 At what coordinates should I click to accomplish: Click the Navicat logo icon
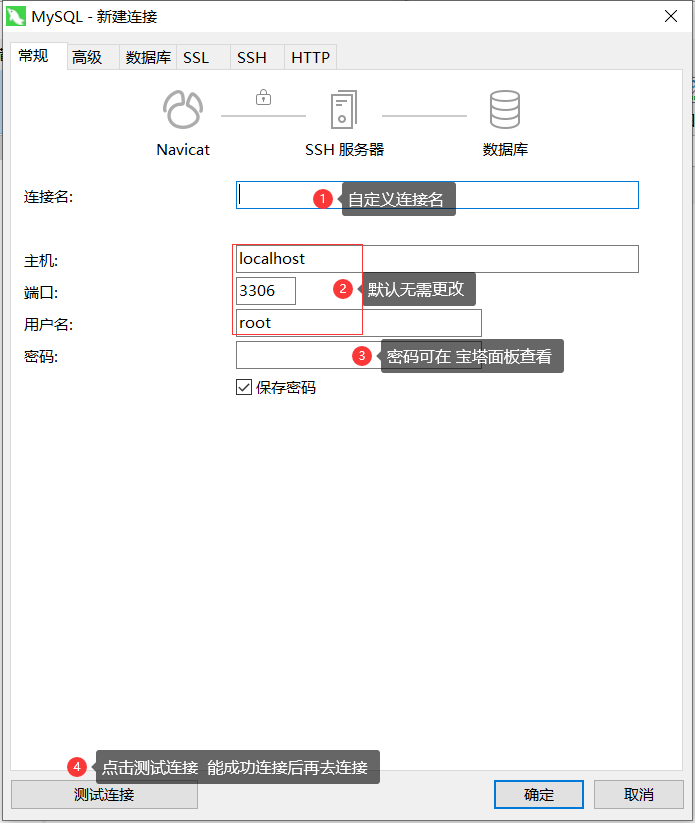coord(183,109)
